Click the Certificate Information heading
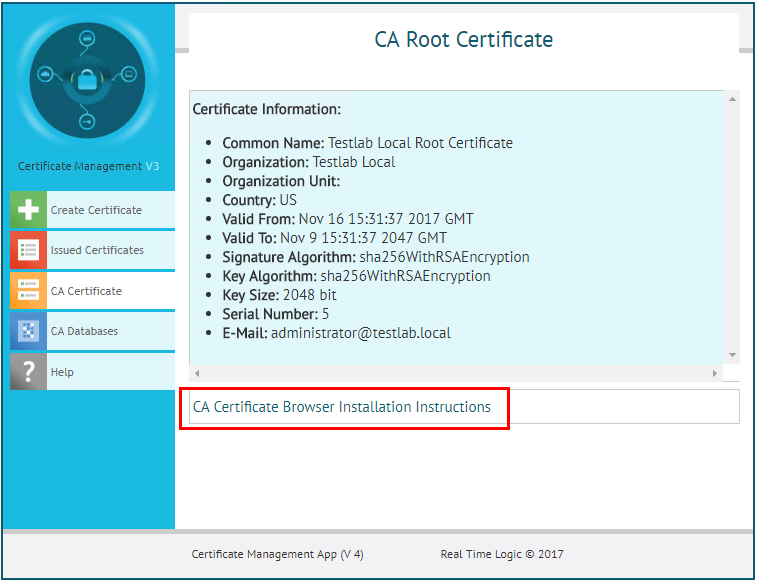 266,109
